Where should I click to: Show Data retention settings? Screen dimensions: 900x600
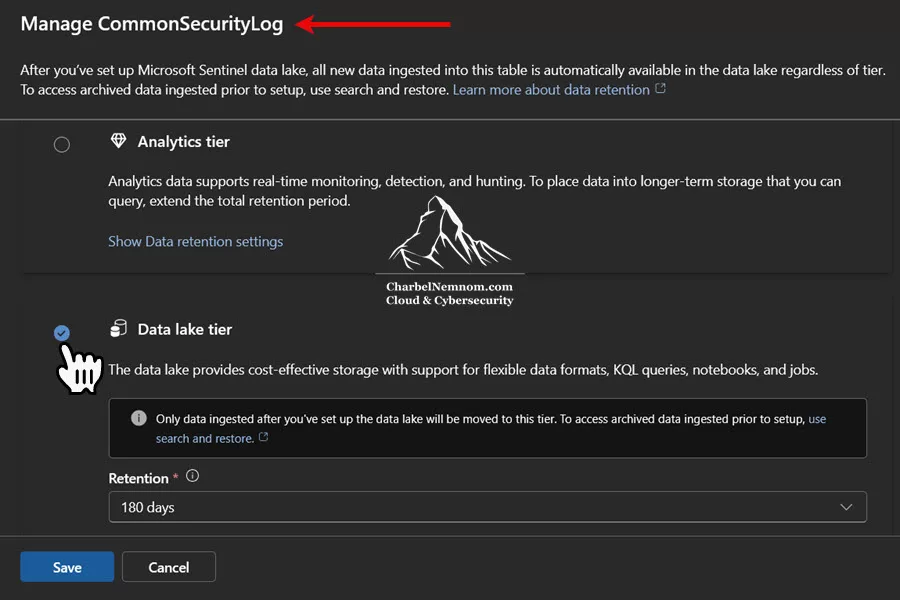196,241
